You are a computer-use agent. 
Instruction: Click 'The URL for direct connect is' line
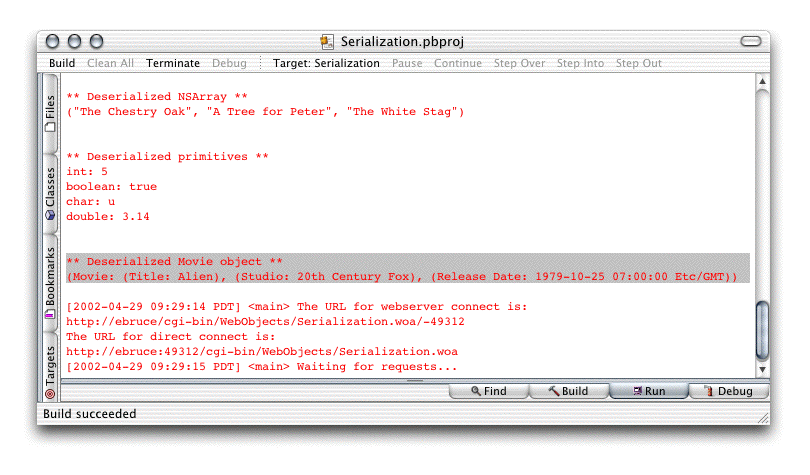point(171,336)
